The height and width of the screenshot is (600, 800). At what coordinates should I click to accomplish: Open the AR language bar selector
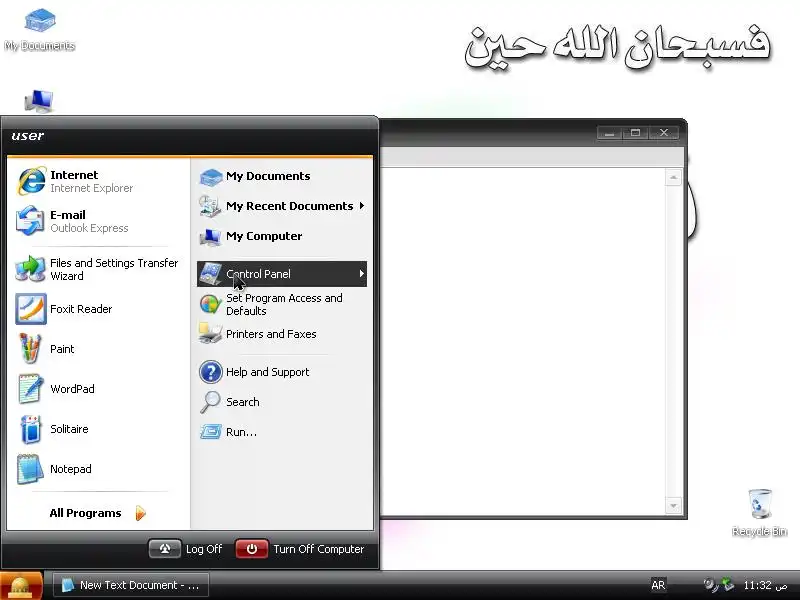click(658, 585)
